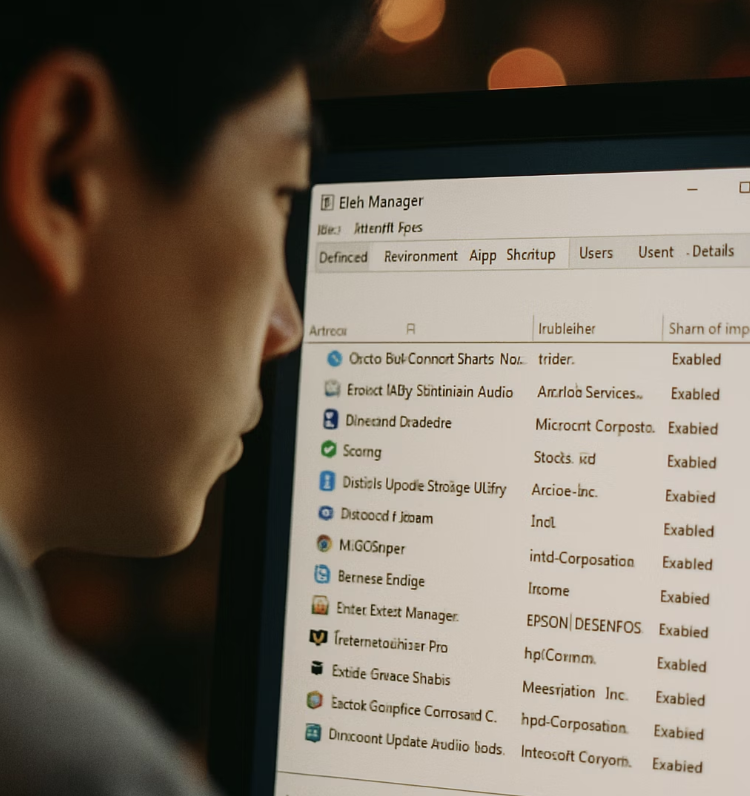This screenshot has width=750, height=796.
Task: Click the Dinecand Dradedre entry name
Action: (x=398, y=422)
